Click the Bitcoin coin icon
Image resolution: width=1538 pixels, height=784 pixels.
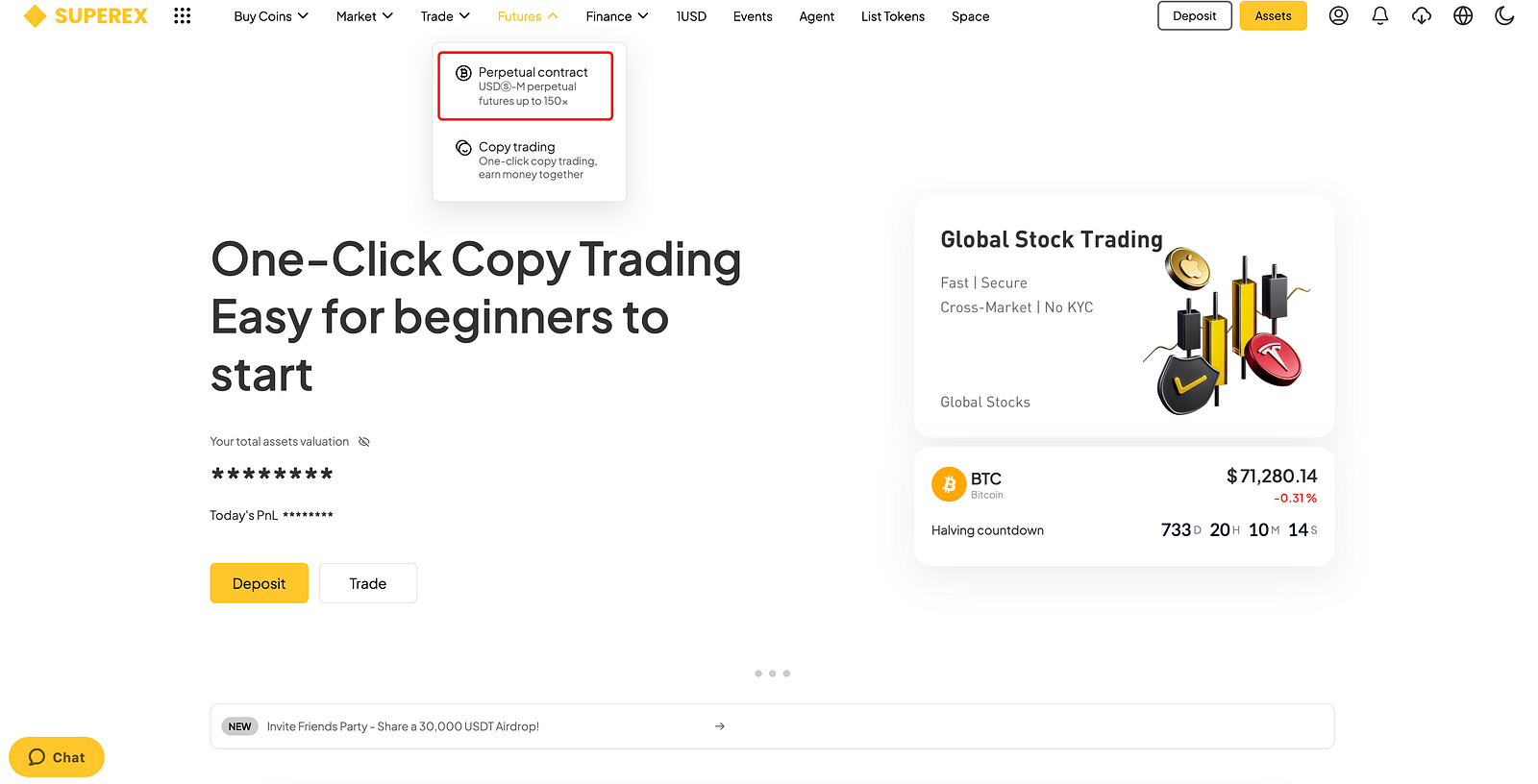[x=949, y=484]
